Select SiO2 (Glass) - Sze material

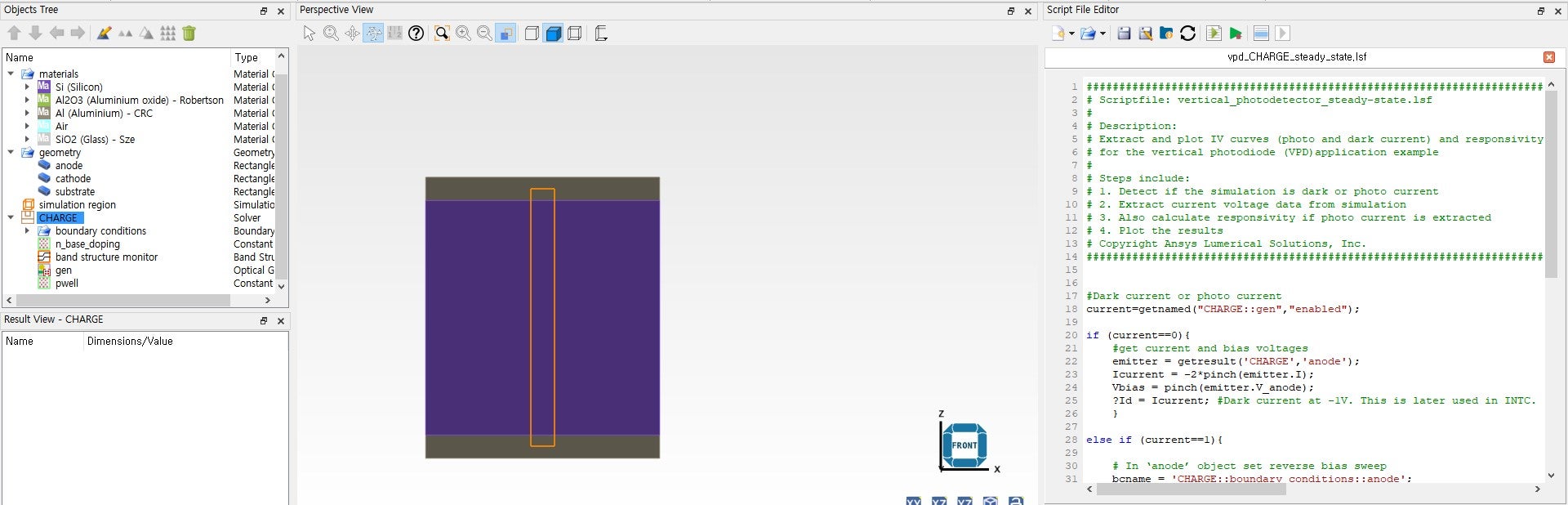point(95,139)
